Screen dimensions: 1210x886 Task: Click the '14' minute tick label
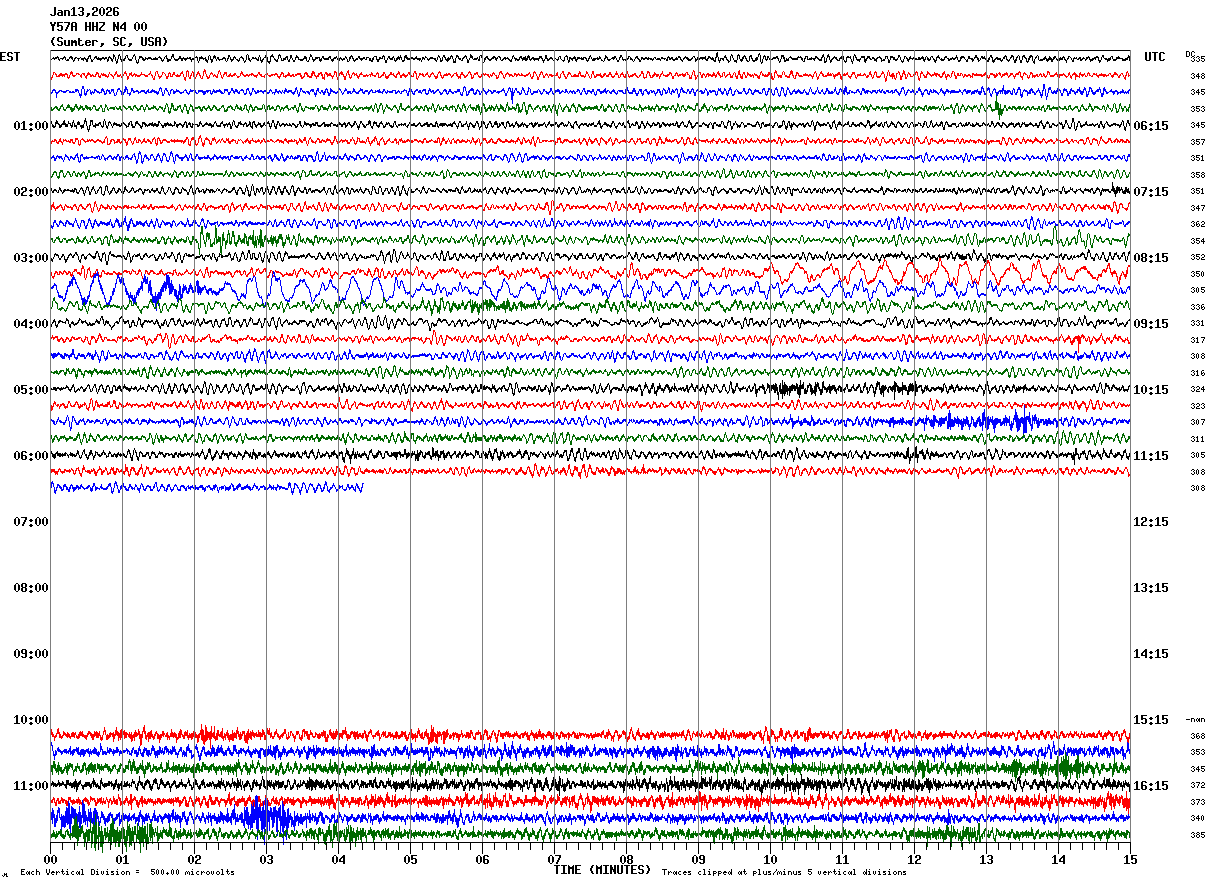tap(1058, 859)
